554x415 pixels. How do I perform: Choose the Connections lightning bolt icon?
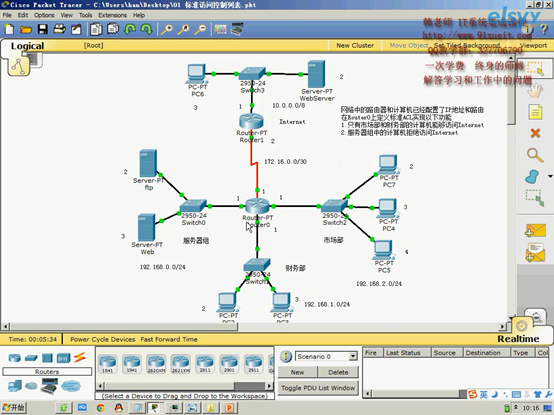pyautogui.click(x=79, y=357)
